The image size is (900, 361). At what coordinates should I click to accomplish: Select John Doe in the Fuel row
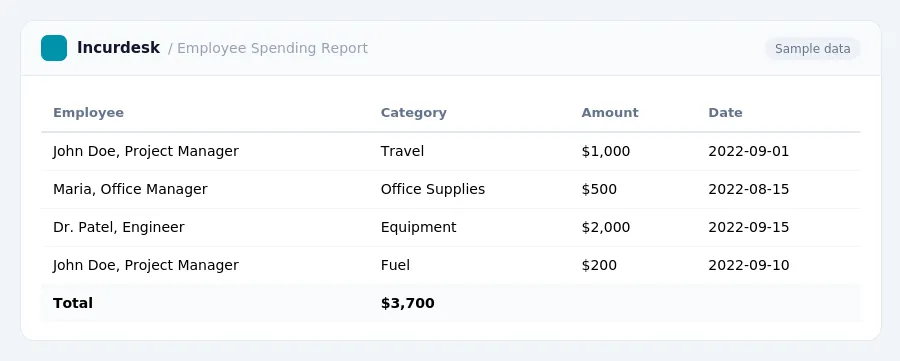click(x=146, y=265)
